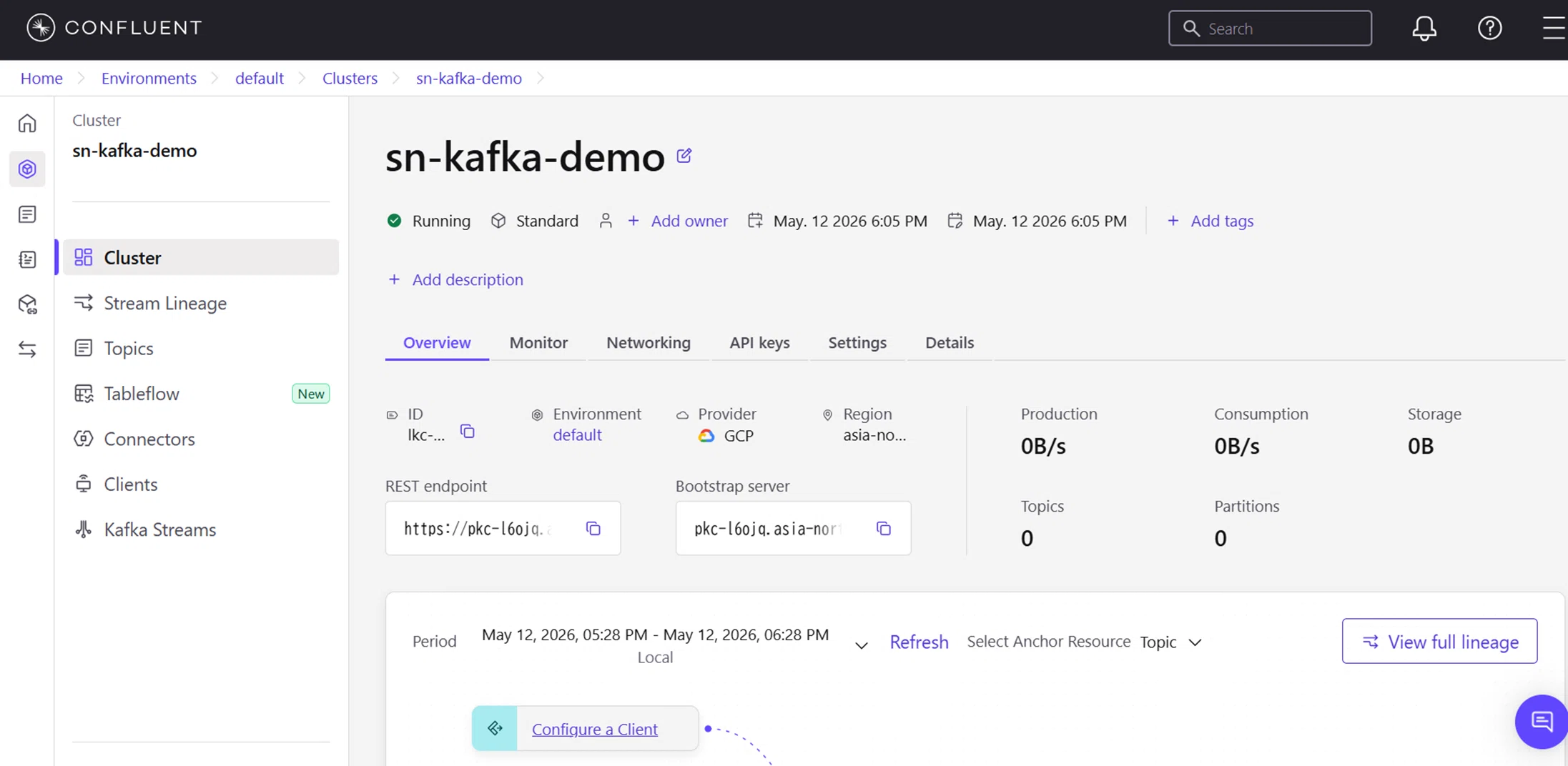
Task: Select the Environments icon in left rail
Action: [x=27, y=169]
